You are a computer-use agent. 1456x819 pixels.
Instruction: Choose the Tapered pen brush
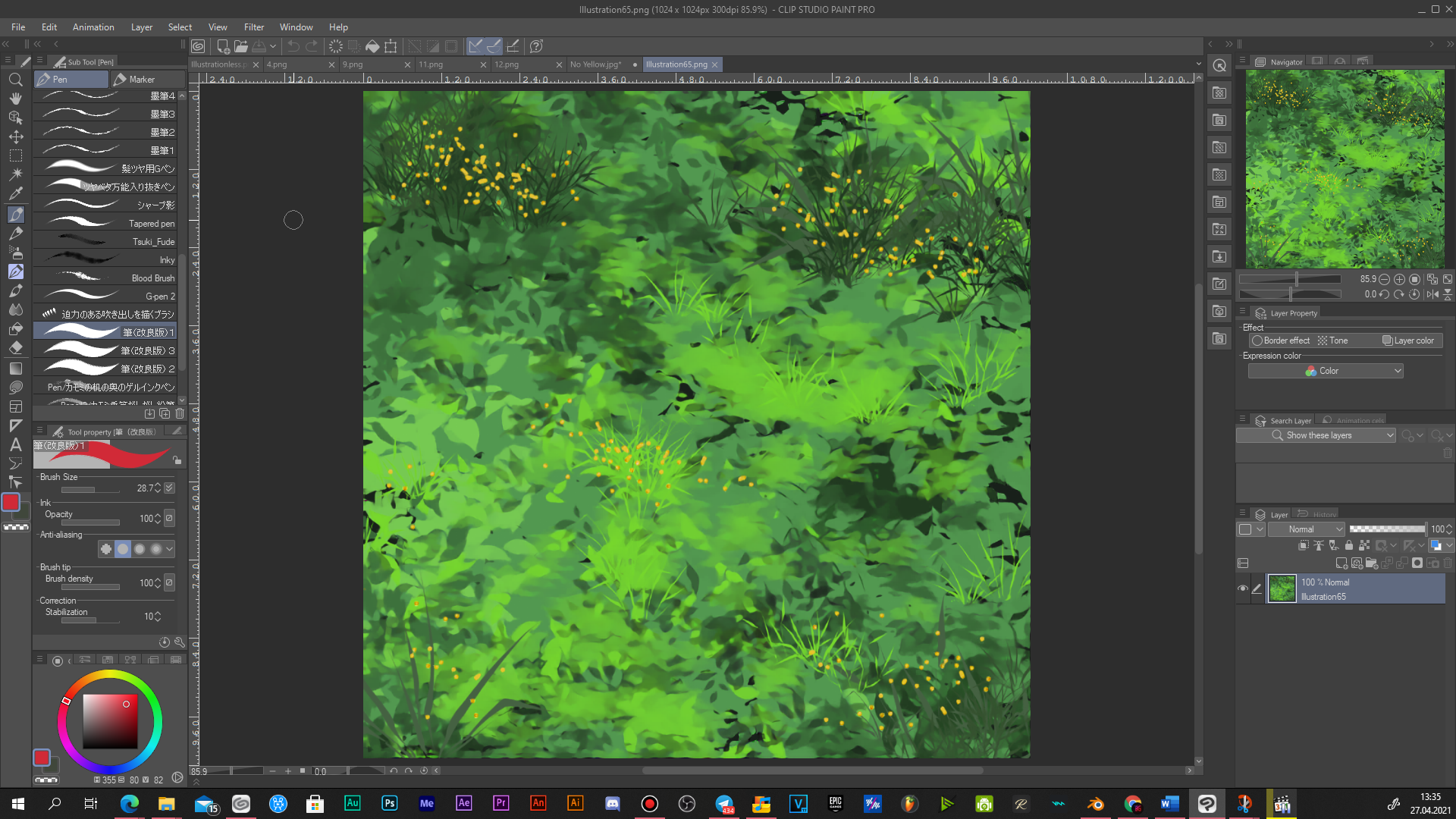tap(106, 224)
